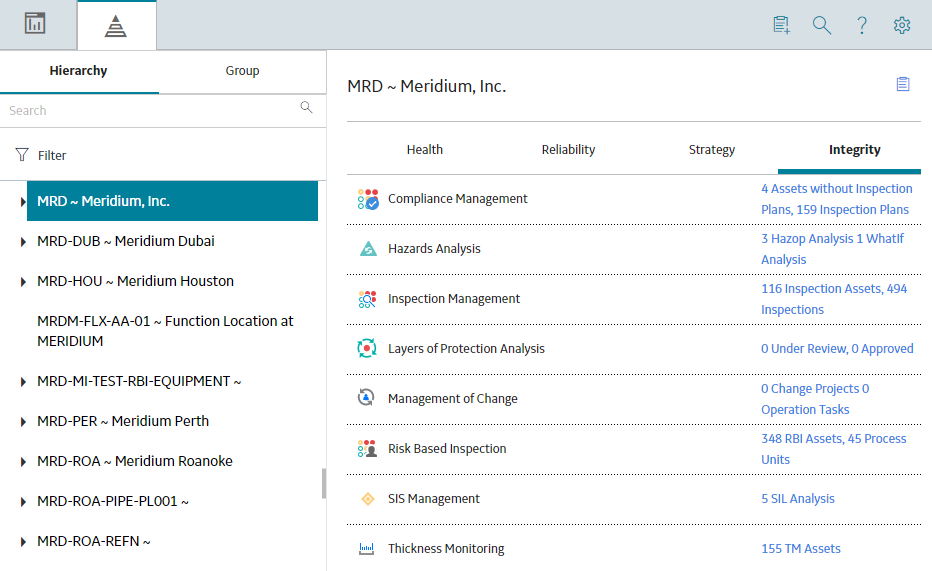This screenshot has width=932, height=571.
Task: Click the SIS Management diamond icon
Action: [x=368, y=499]
